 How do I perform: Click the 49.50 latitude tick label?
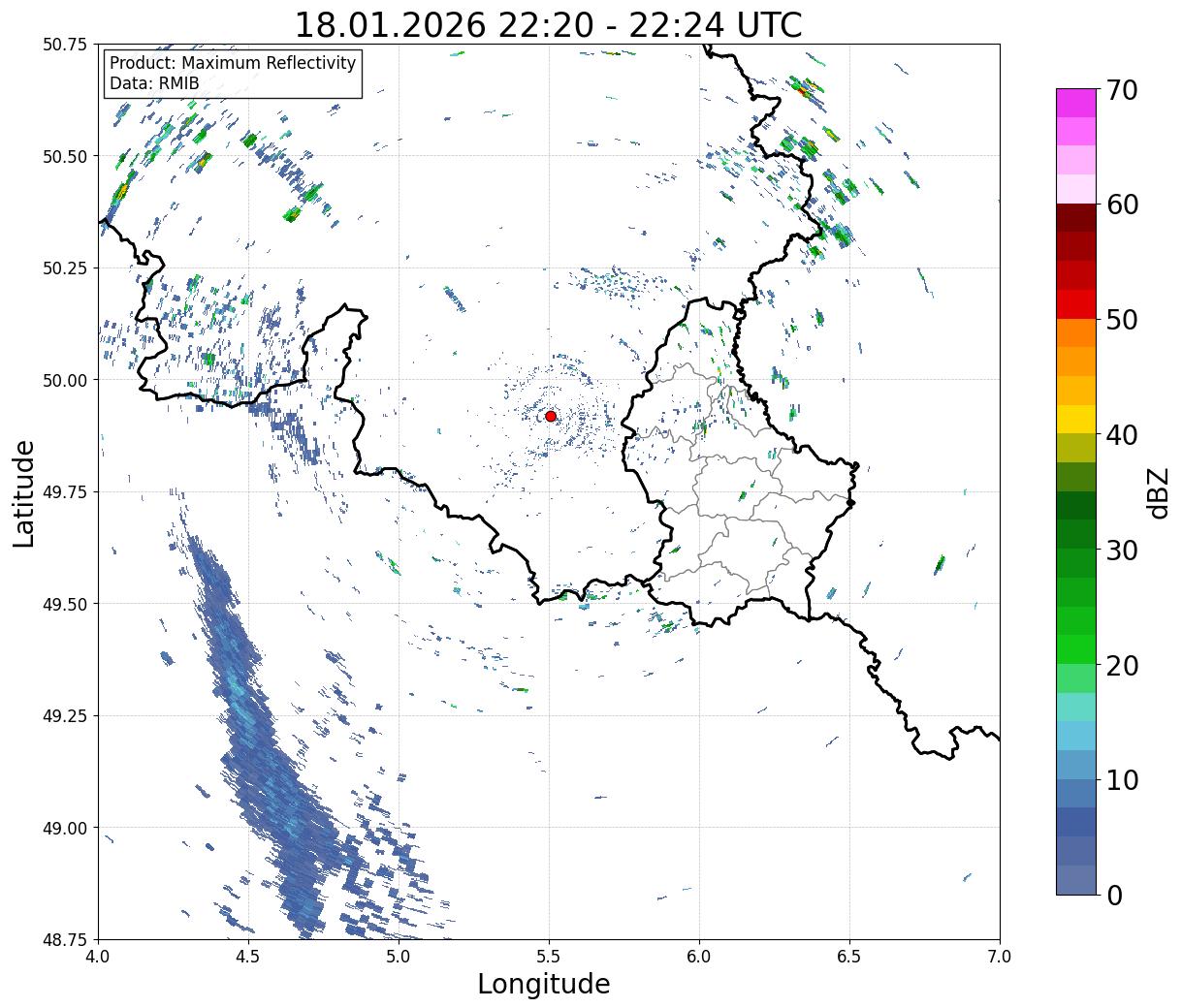pos(64,604)
